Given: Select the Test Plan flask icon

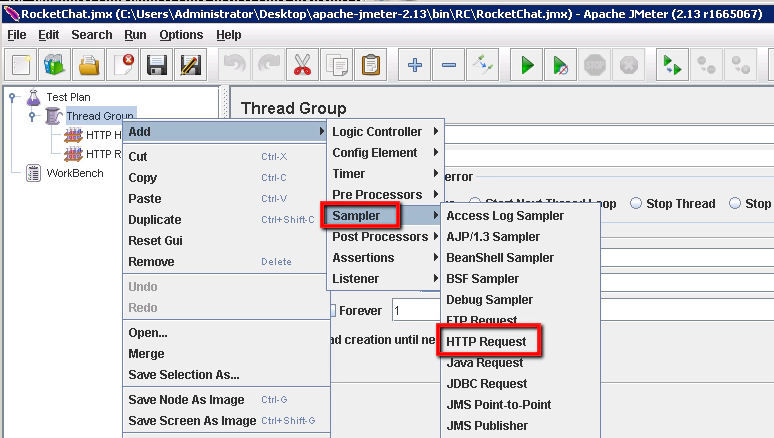Looking at the screenshot, I should pos(34,97).
